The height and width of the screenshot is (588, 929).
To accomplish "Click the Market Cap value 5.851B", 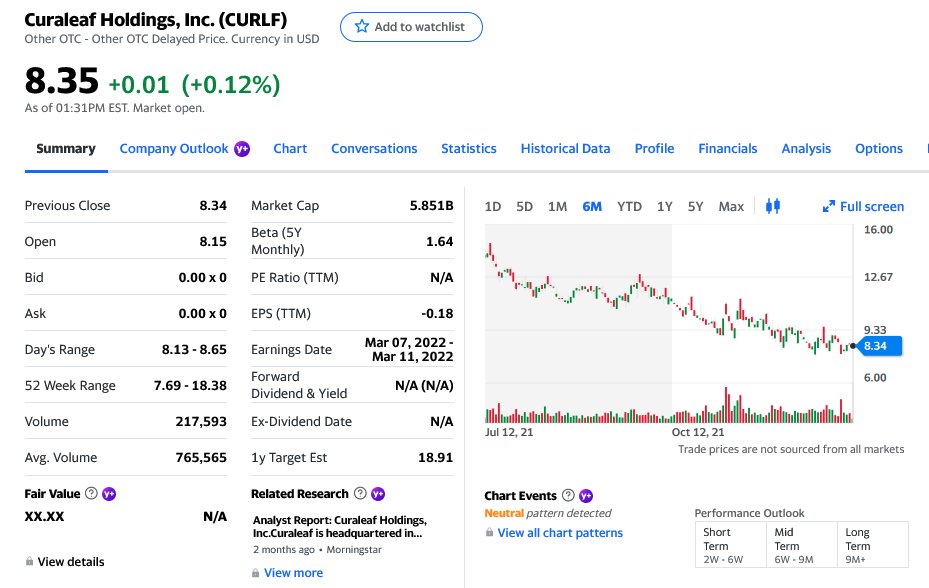I will pyautogui.click(x=431, y=206).
